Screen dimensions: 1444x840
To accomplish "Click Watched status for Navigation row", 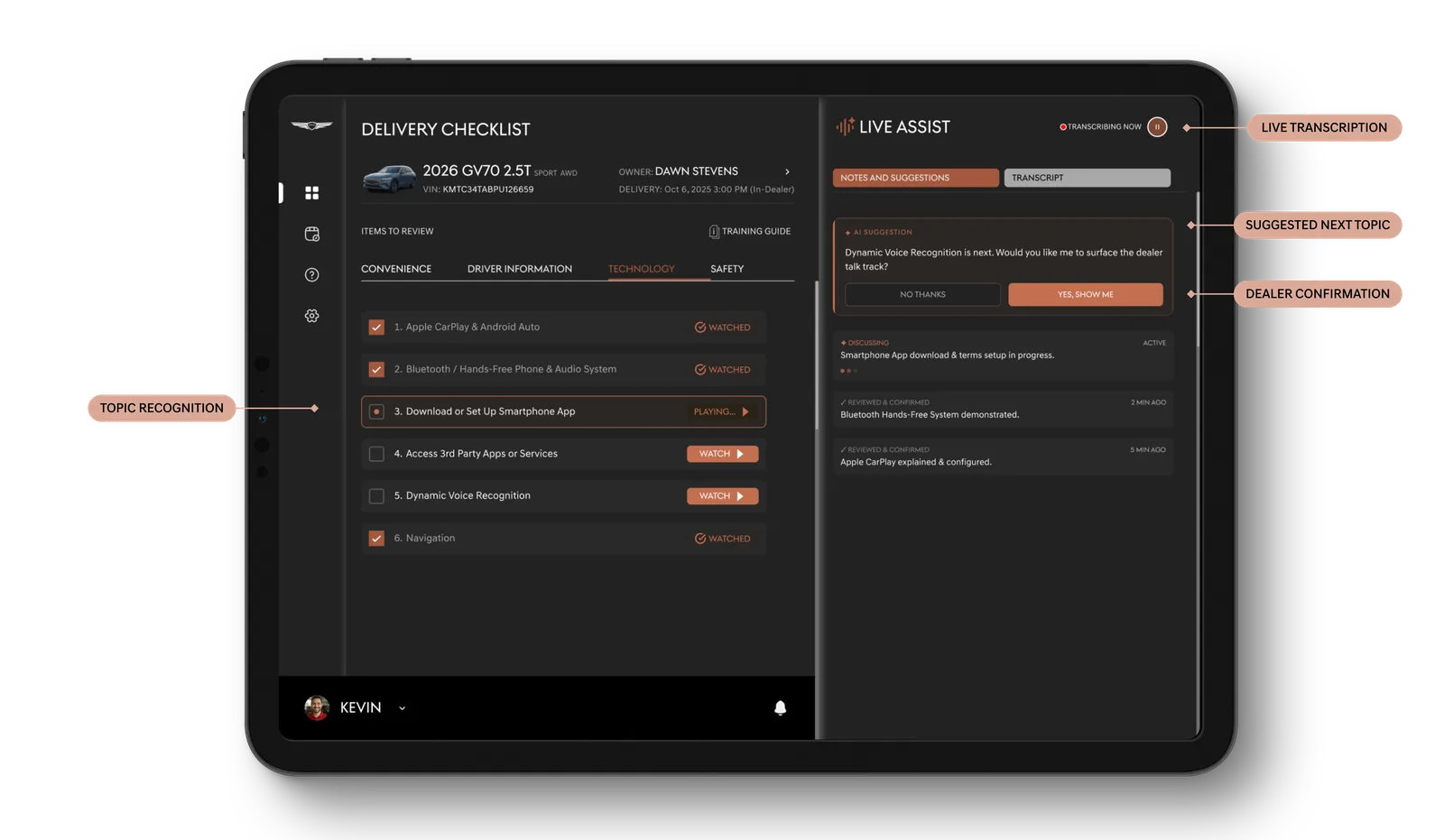I will click(722, 539).
